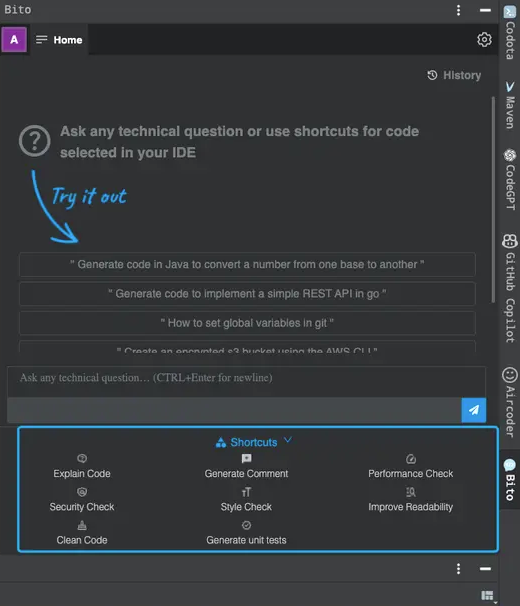Image resolution: width=520 pixels, height=606 pixels.
Task: Hide the Bito panel with the minimize dash
Action: 485,10
